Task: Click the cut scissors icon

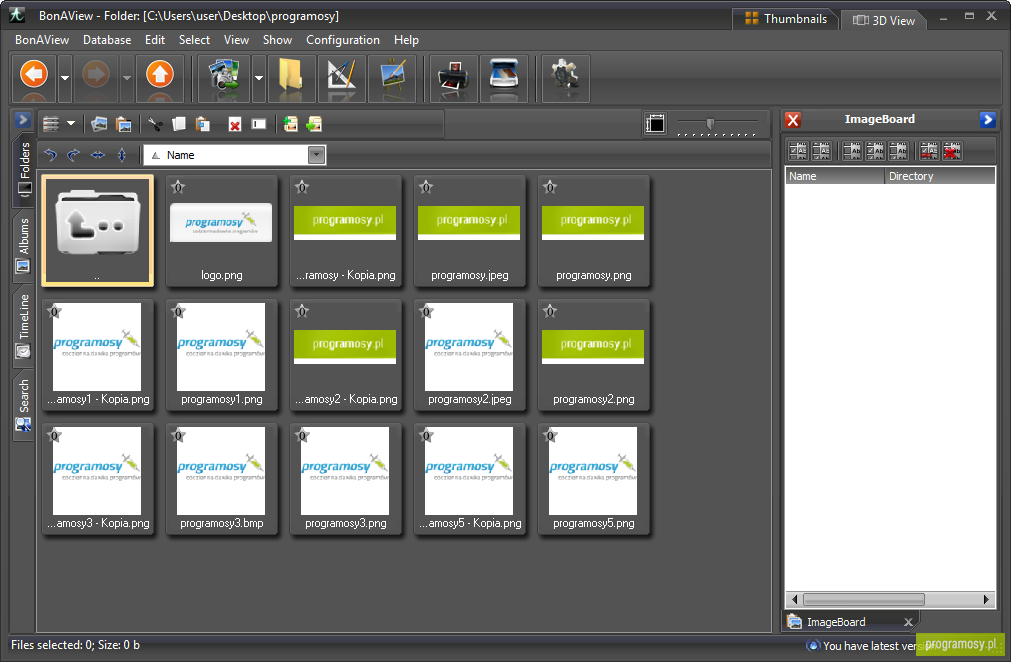Action: tap(155, 124)
